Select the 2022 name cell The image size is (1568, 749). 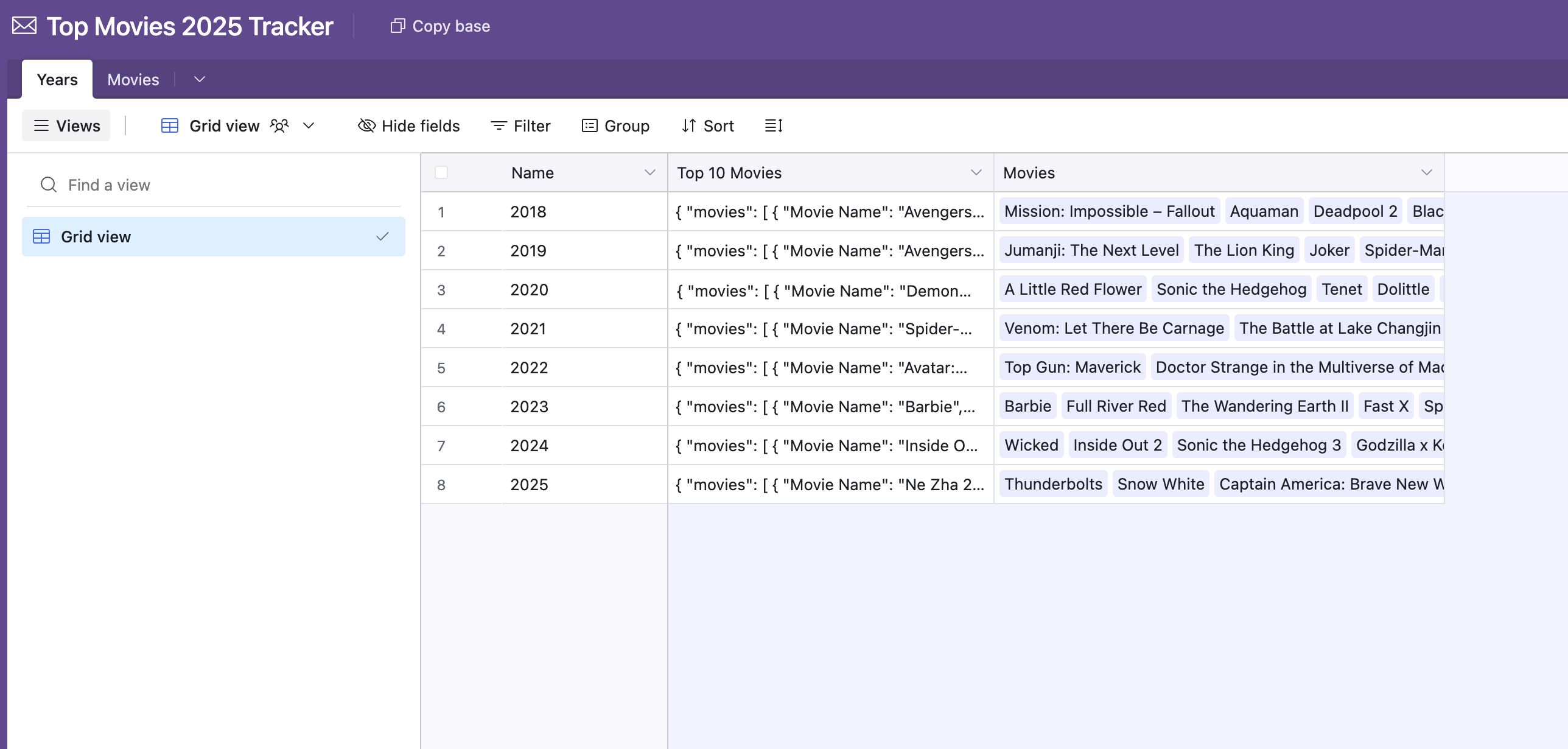(x=585, y=367)
